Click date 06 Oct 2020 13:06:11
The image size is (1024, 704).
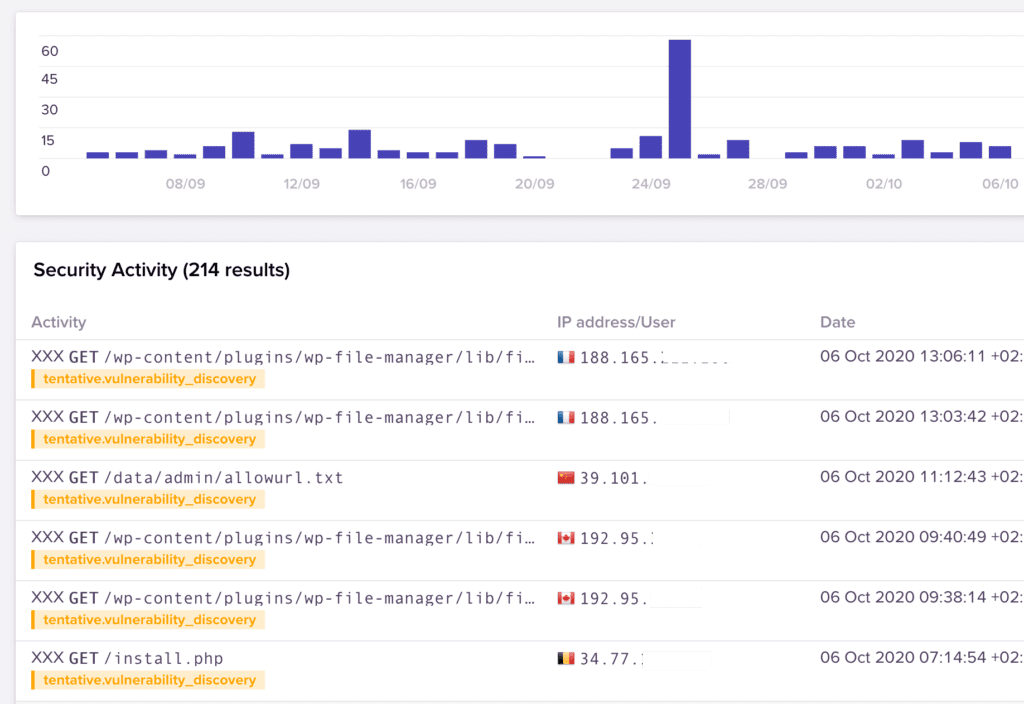[921, 357]
